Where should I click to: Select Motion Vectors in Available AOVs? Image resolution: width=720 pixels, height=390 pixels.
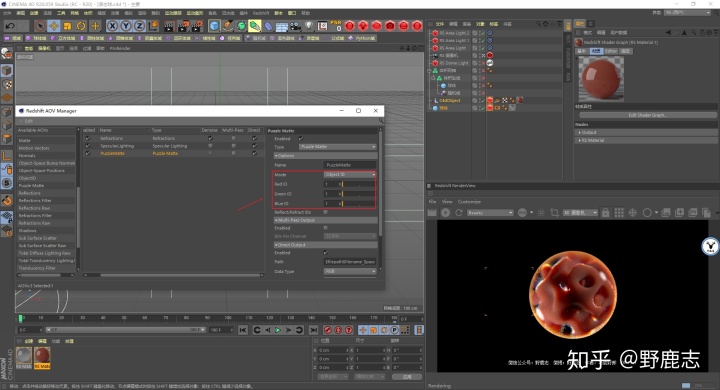tap(34, 148)
